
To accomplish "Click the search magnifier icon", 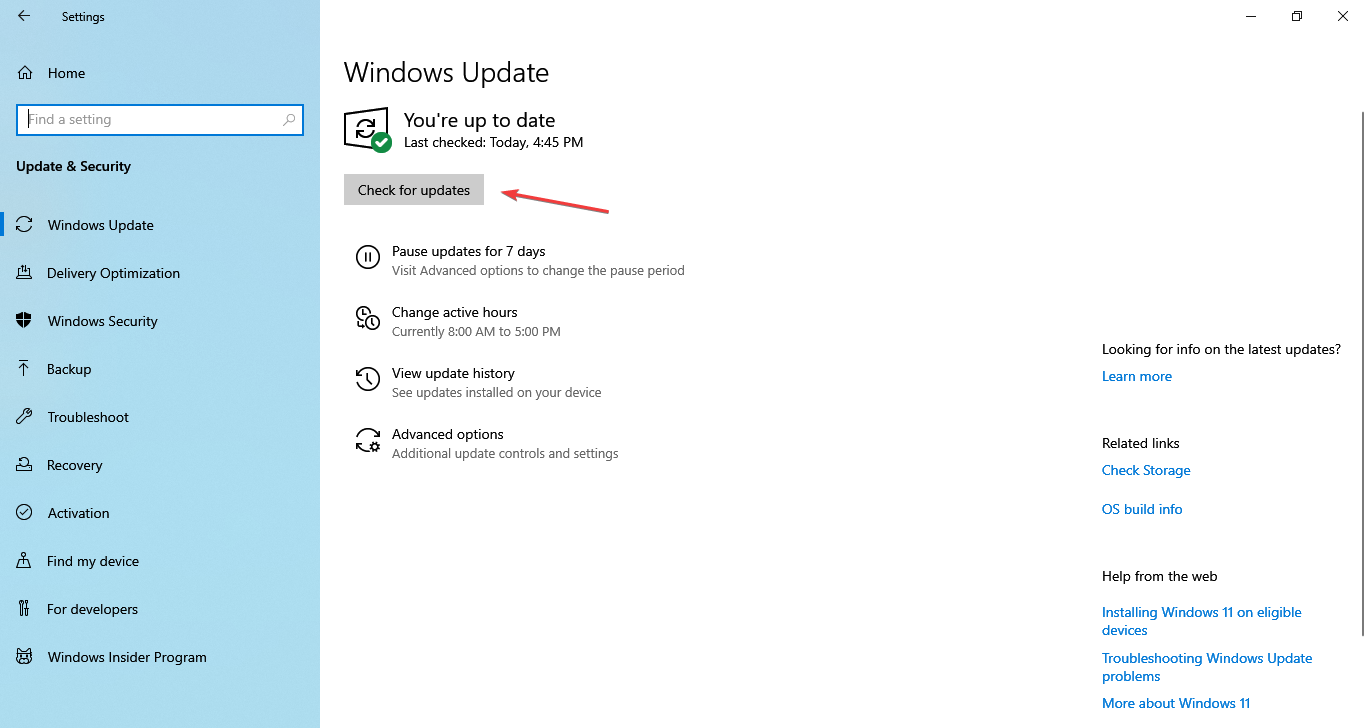I will click(x=289, y=119).
